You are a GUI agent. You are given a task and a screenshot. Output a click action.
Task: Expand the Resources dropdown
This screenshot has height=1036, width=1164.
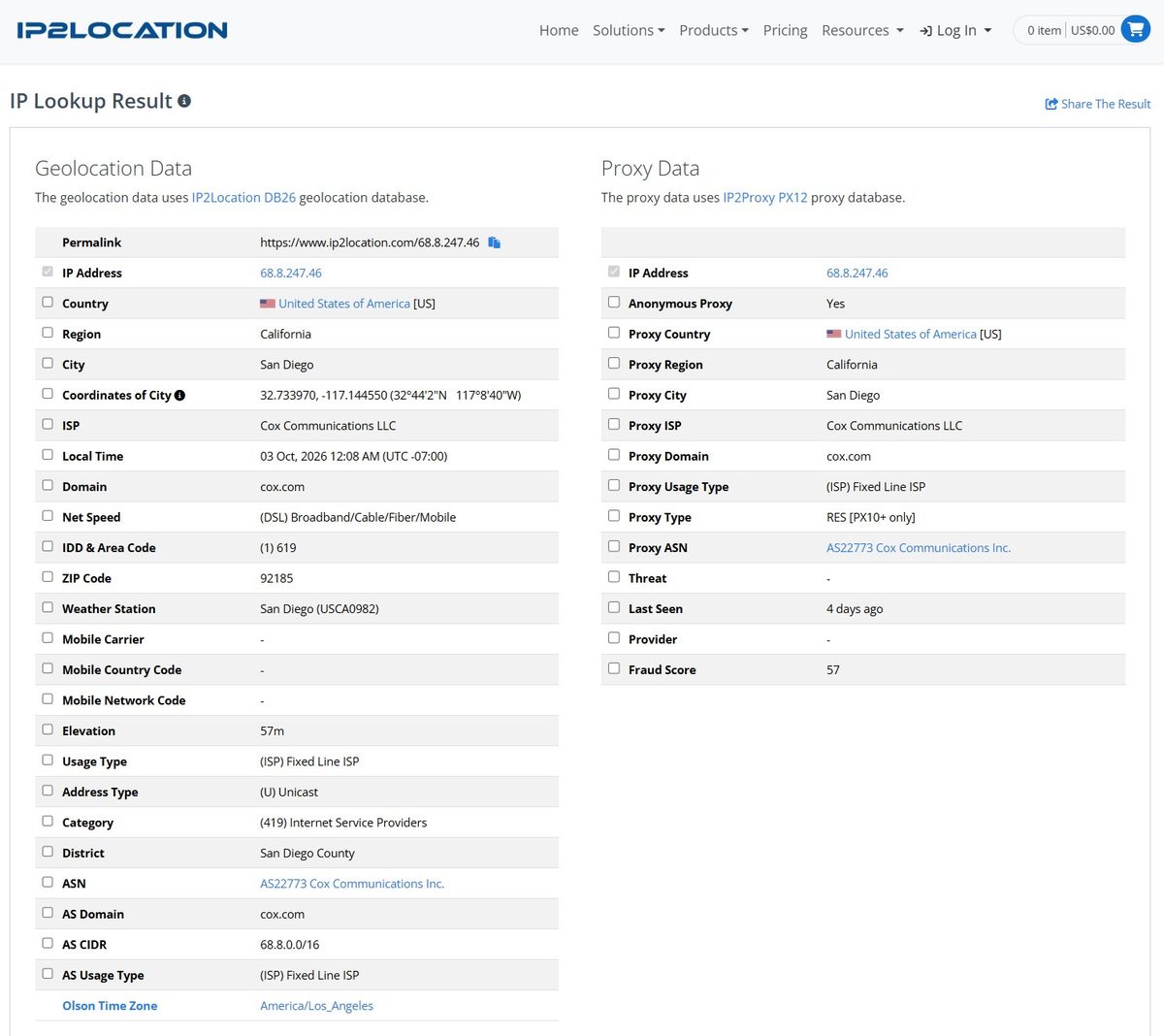click(862, 30)
